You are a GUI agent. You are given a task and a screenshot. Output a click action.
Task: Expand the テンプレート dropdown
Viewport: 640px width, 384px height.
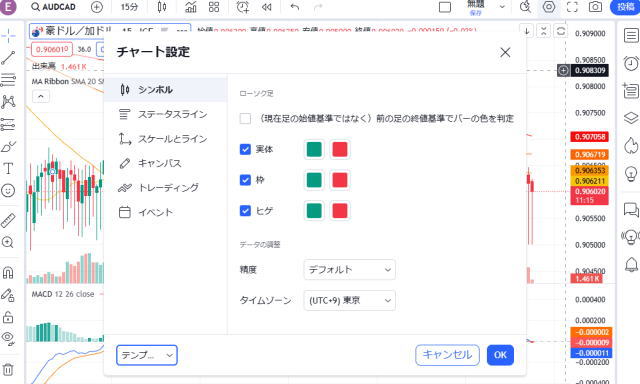point(147,355)
